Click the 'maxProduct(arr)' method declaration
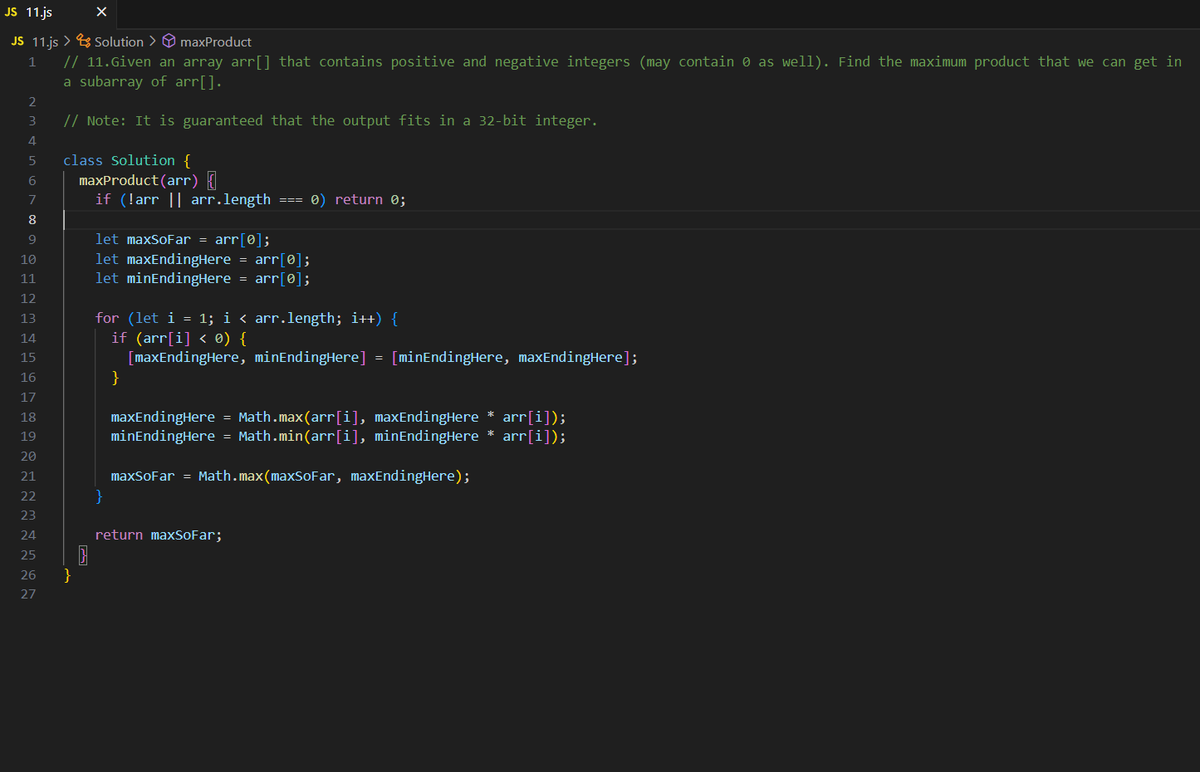The height and width of the screenshot is (772, 1200). pos(139,180)
